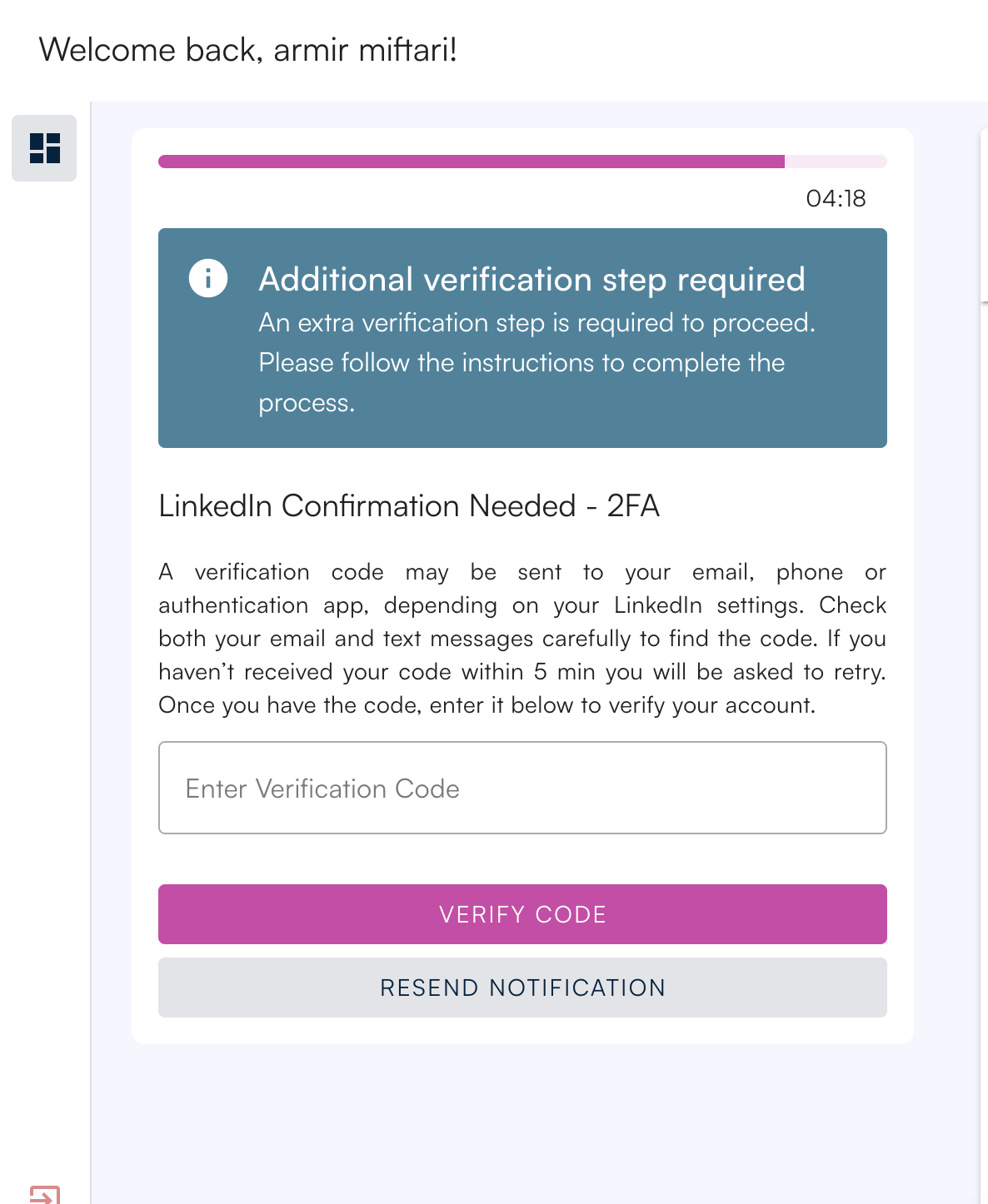The width and height of the screenshot is (988, 1204).
Task: Click the logout arrow icon at sidebar bottom
Action: click(x=44, y=1194)
